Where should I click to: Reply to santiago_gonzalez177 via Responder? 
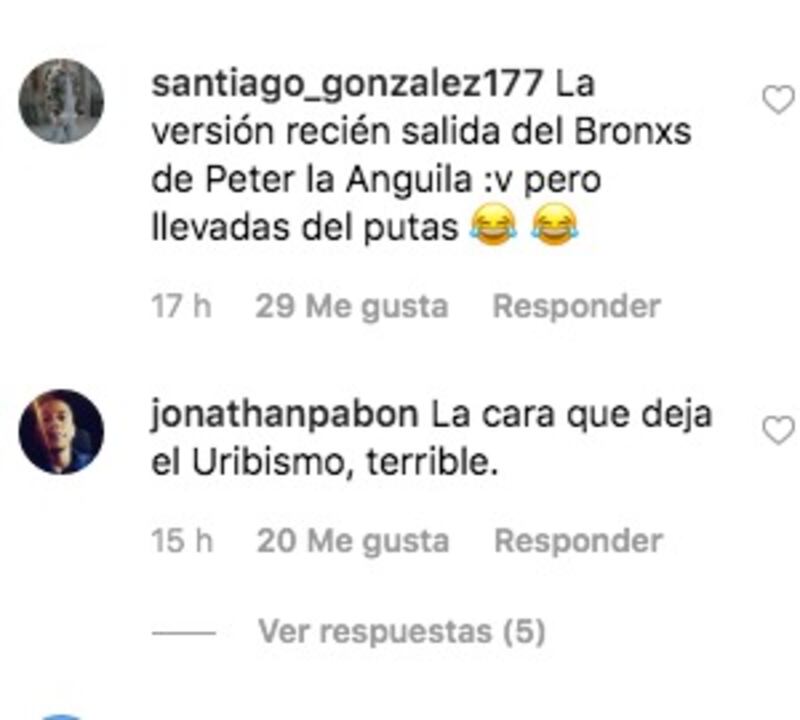[x=577, y=307]
